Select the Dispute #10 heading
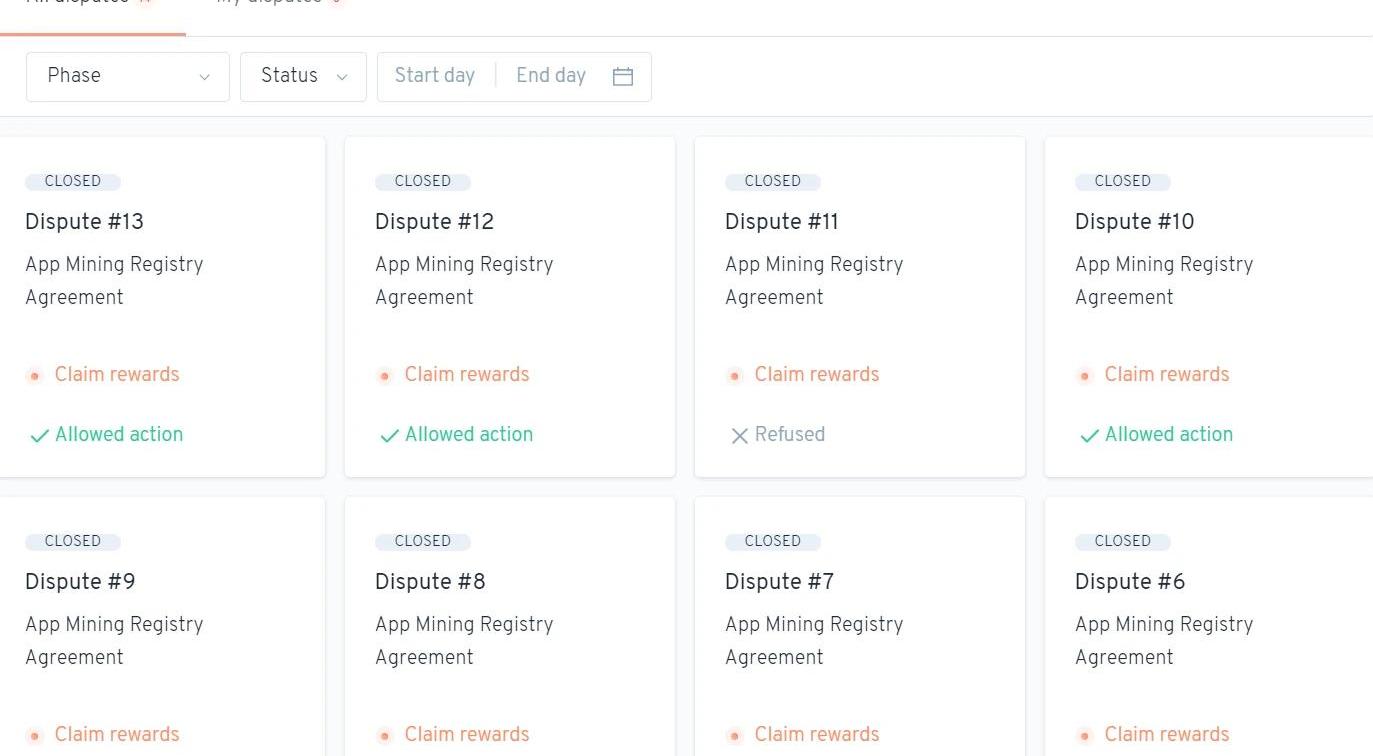Image resolution: width=1373 pixels, height=756 pixels. [x=1135, y=222]
